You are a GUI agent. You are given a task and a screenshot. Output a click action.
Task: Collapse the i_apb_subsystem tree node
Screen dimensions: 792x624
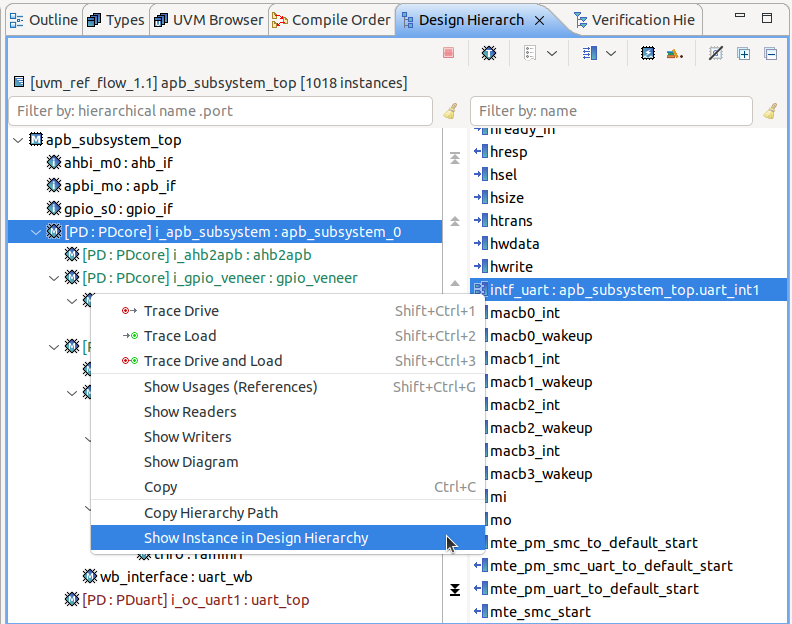click(36, 232)
